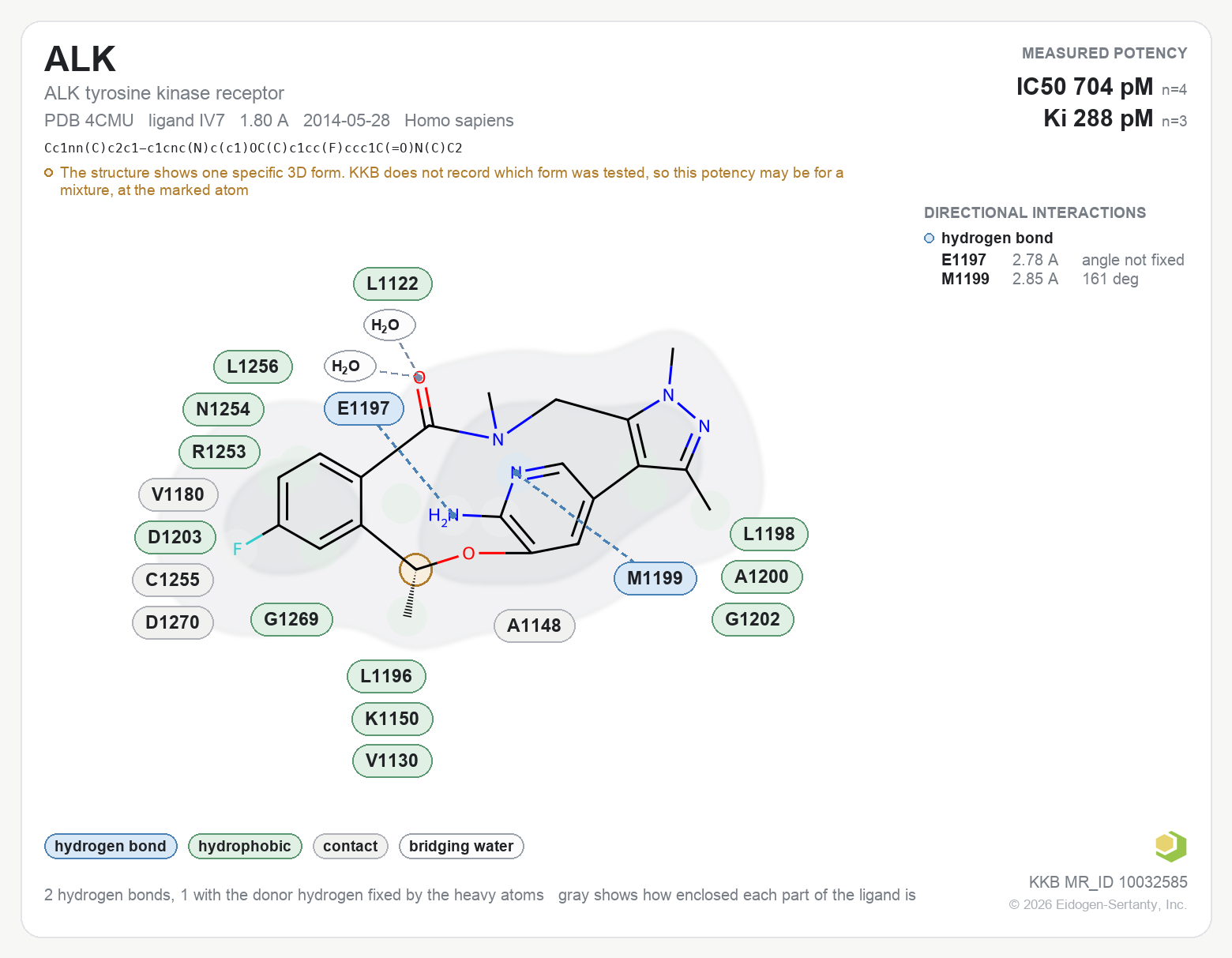Click residue label L1256
Image resolution: width=1232 pixels, height=958 pixels.
point(253,366)
